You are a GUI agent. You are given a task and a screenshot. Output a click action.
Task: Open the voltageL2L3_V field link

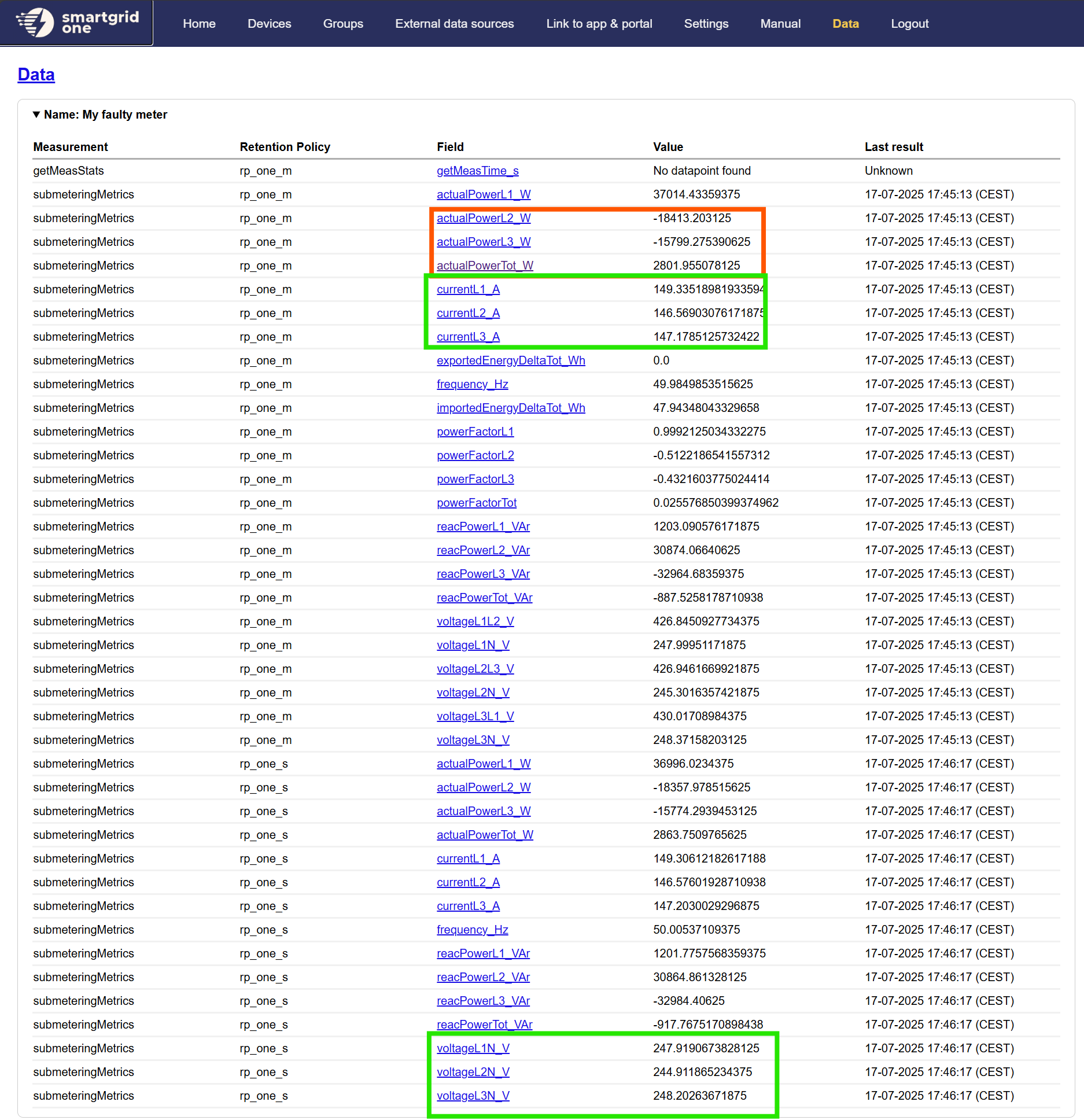tap(475, 669)
